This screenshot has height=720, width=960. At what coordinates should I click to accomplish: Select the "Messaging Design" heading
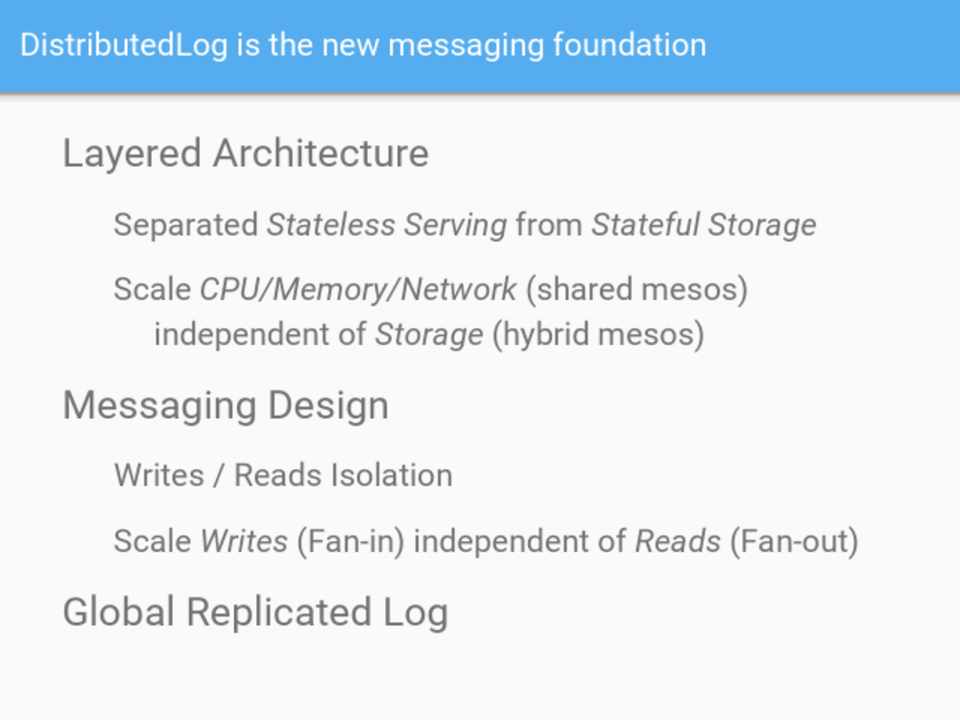(x=225, y=406)
